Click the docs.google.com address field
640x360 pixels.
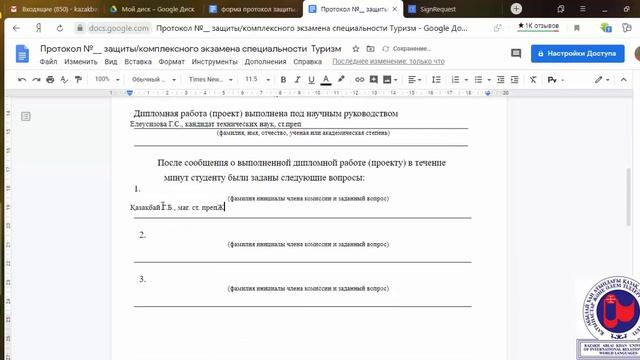(x=118, y=28)
